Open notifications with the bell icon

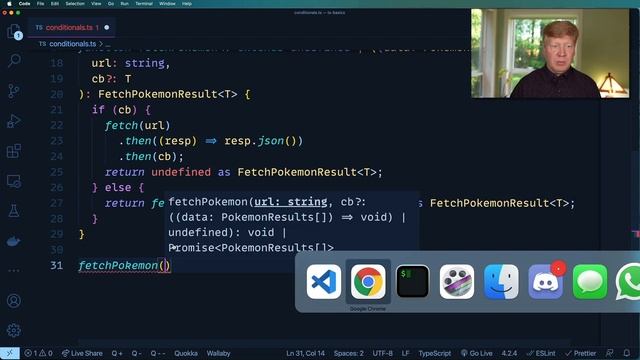pos(627,353)
